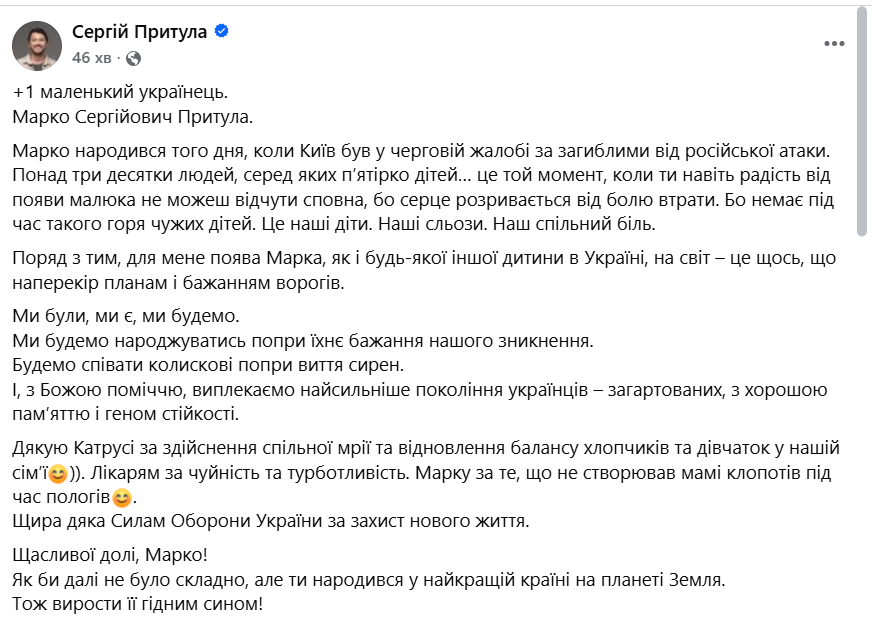This screenshot has width=872, height=625.
Task: Click the line 'Тож вирости її гідним сином!'
Action: point(139,603)
